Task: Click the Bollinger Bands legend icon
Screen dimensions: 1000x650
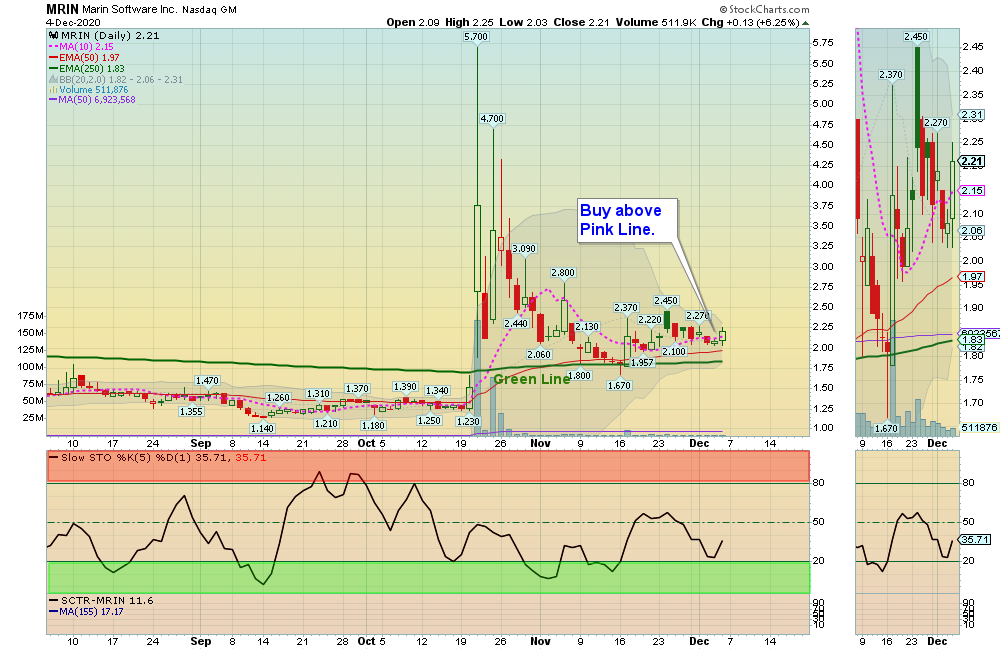Action: [54, 80]
